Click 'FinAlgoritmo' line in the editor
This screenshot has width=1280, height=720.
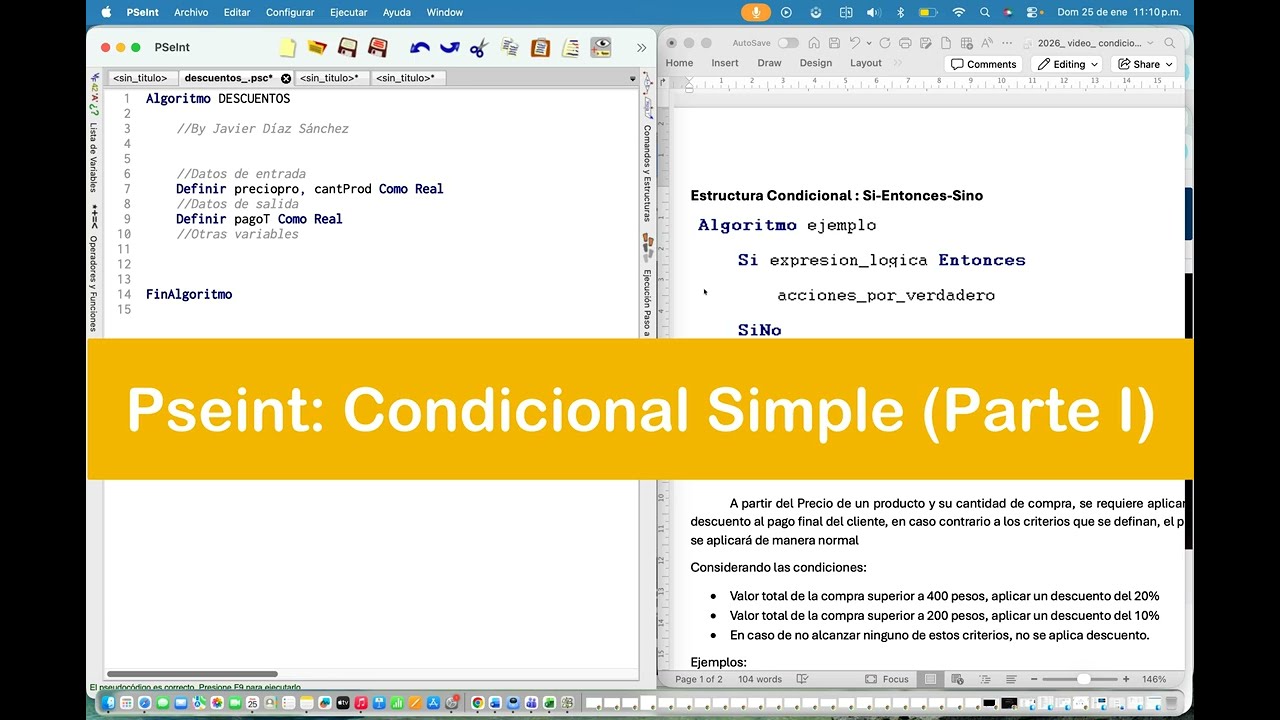click(x=189, y=294)
